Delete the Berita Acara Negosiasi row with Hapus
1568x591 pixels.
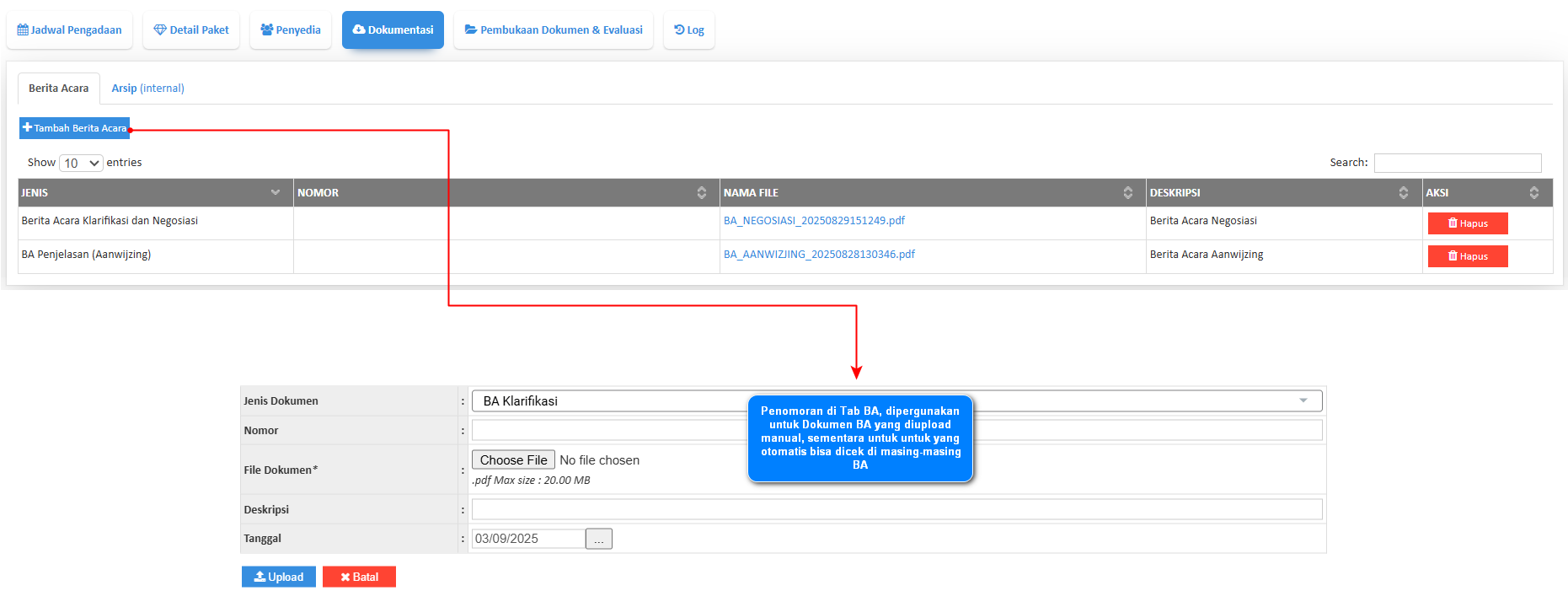click(x=1468, y=223)
